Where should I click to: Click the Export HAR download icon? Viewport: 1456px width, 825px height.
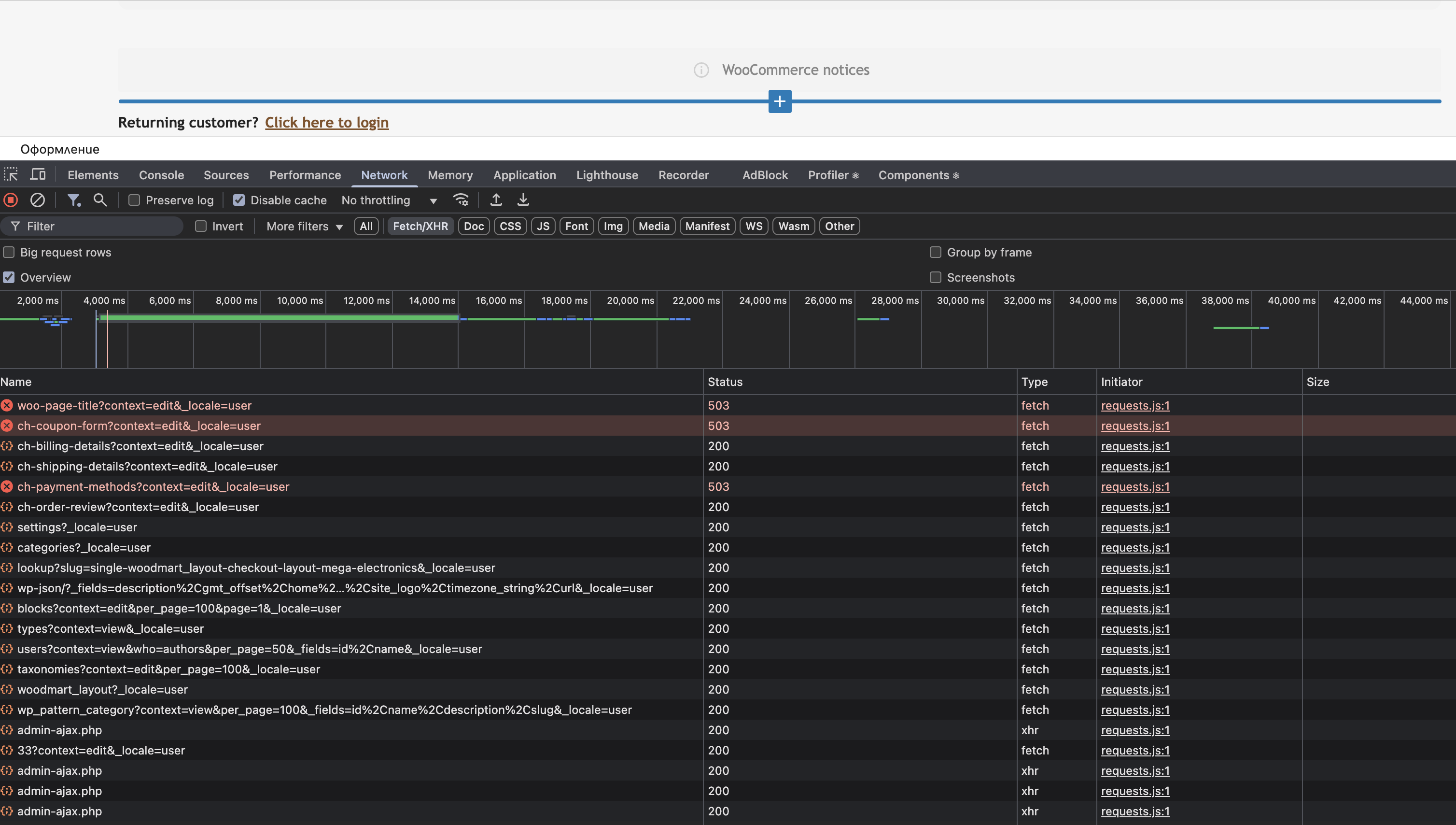pyautogui.click(x=523, y=200)
